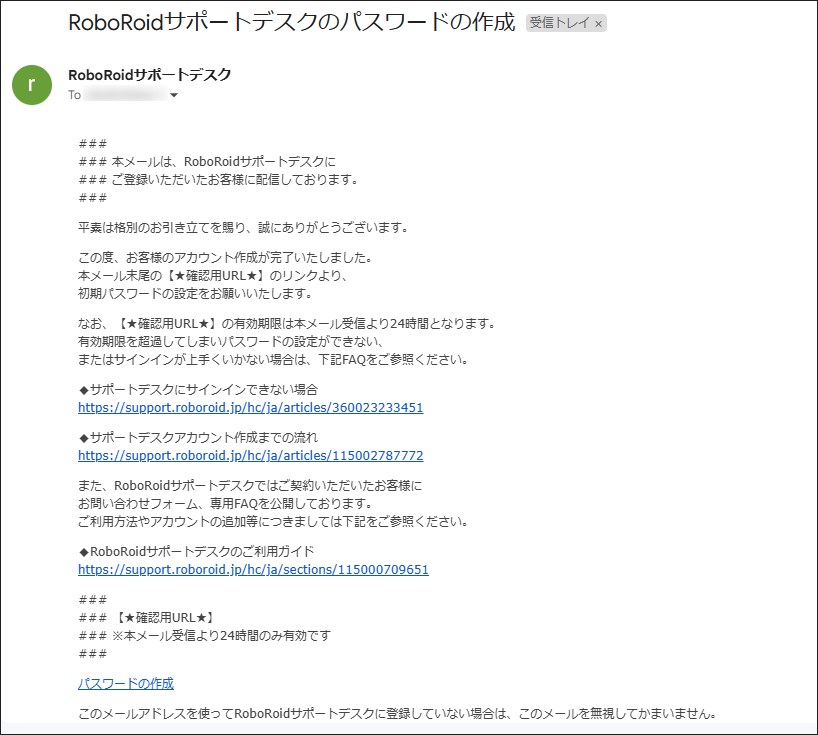Click the line この度、お客様のアカウント作成が完了いたしました。
Screen dimensions: 818x735
(x=226, y=257)
